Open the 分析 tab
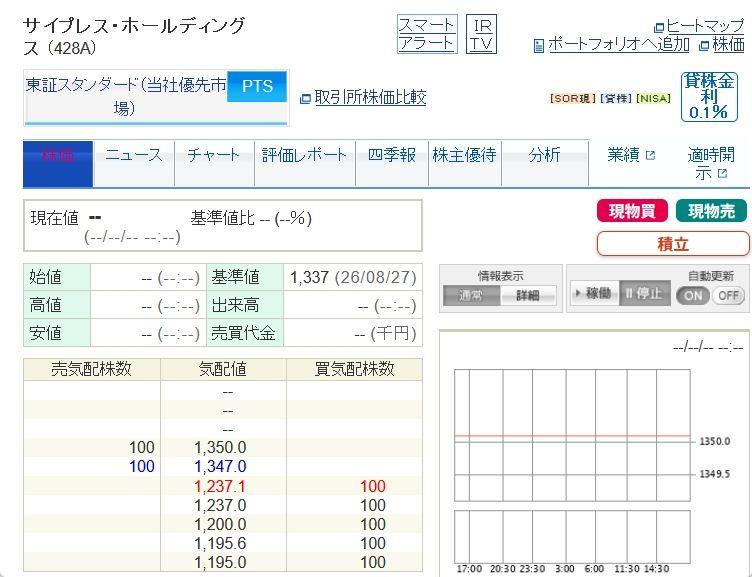 click(545, 164)
